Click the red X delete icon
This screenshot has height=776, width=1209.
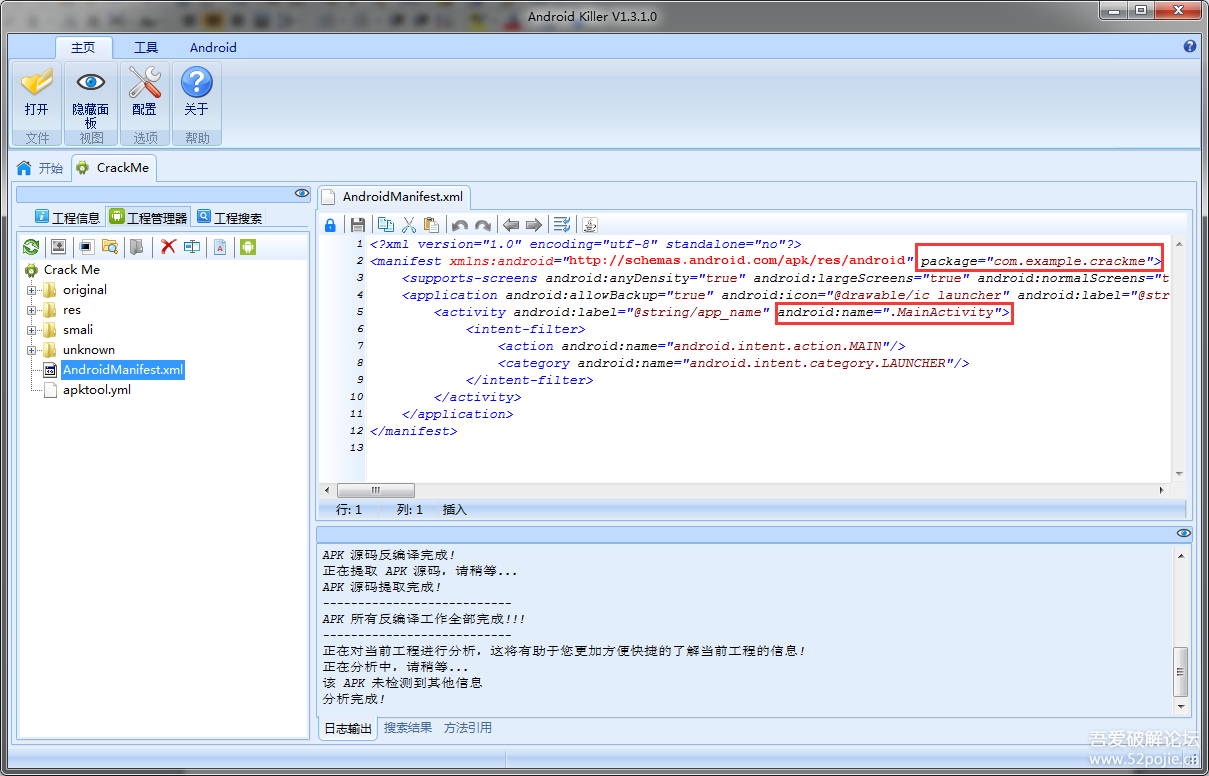[168, 247]
